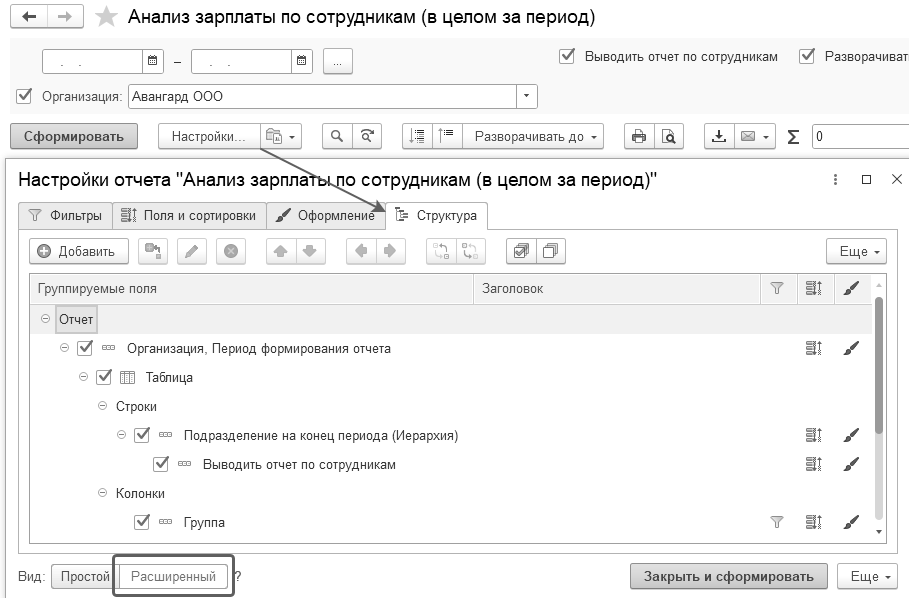Switch to the Фильтры tab

65,216
